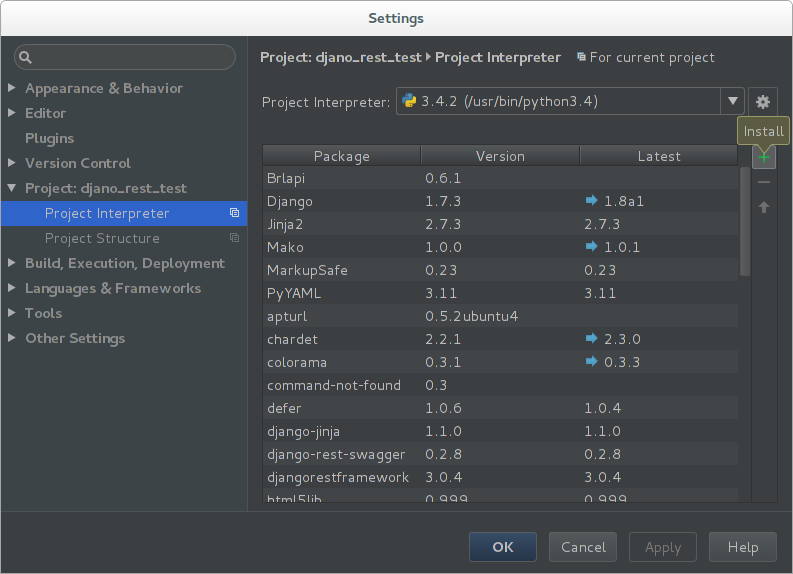Select the MarkupSafe package row

click(x=500, y=270)
